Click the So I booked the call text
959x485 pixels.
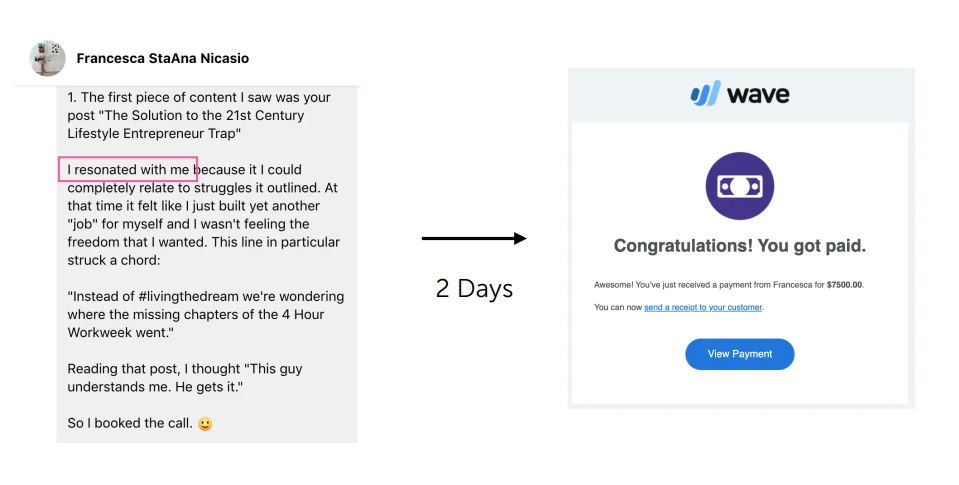pos(130,423)
